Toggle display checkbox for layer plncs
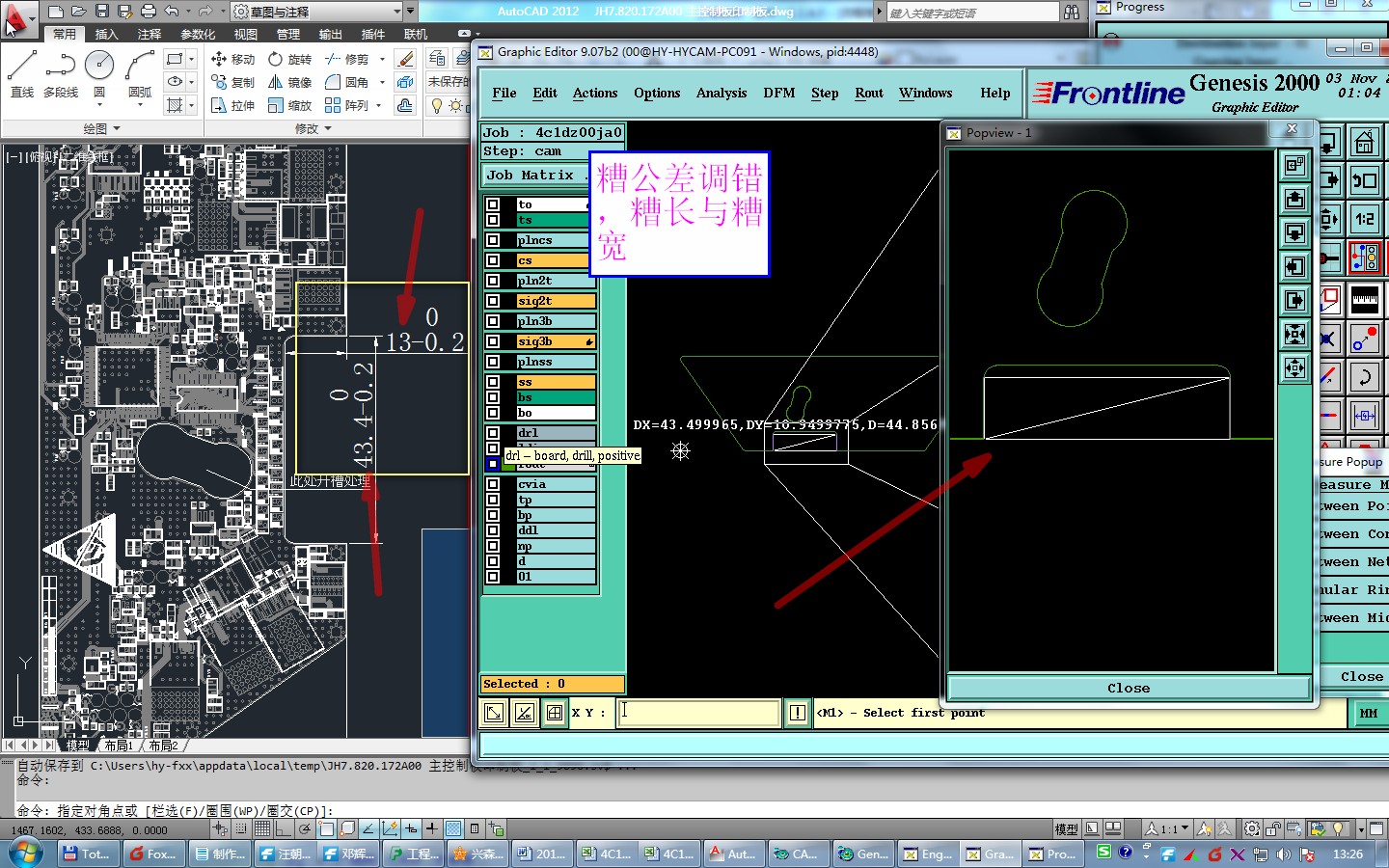1389x868 pixels. coord(493,240)
